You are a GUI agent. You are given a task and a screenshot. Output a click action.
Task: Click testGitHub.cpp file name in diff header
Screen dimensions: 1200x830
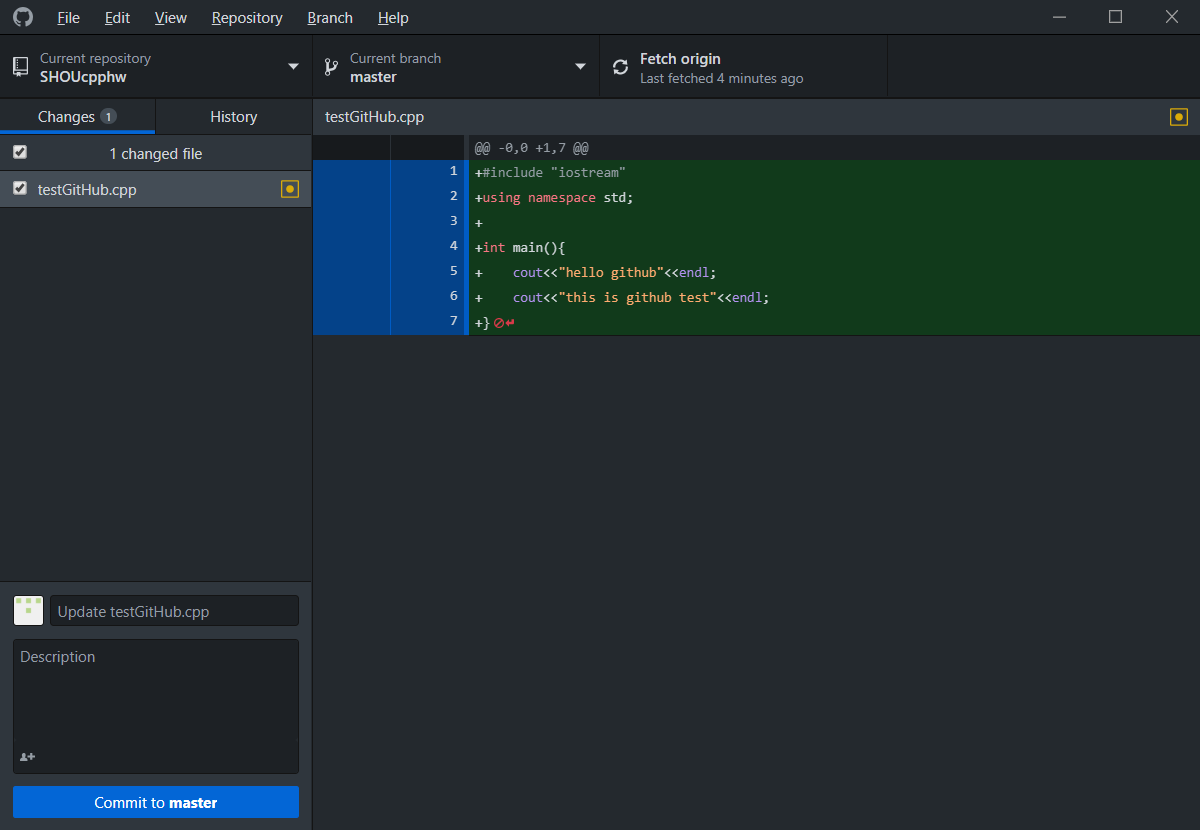(374, 117)
